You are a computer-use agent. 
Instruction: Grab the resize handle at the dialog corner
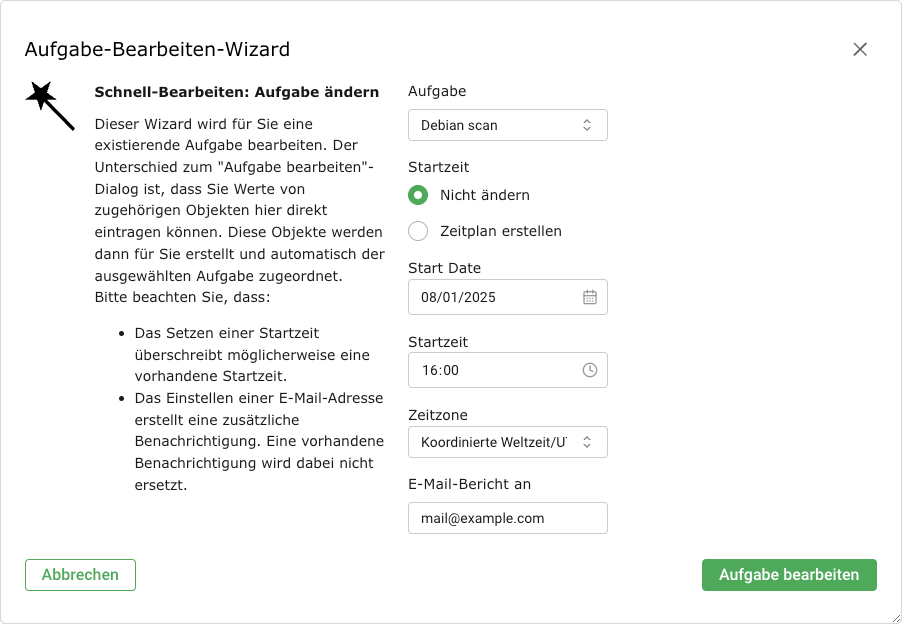point(893,615)
